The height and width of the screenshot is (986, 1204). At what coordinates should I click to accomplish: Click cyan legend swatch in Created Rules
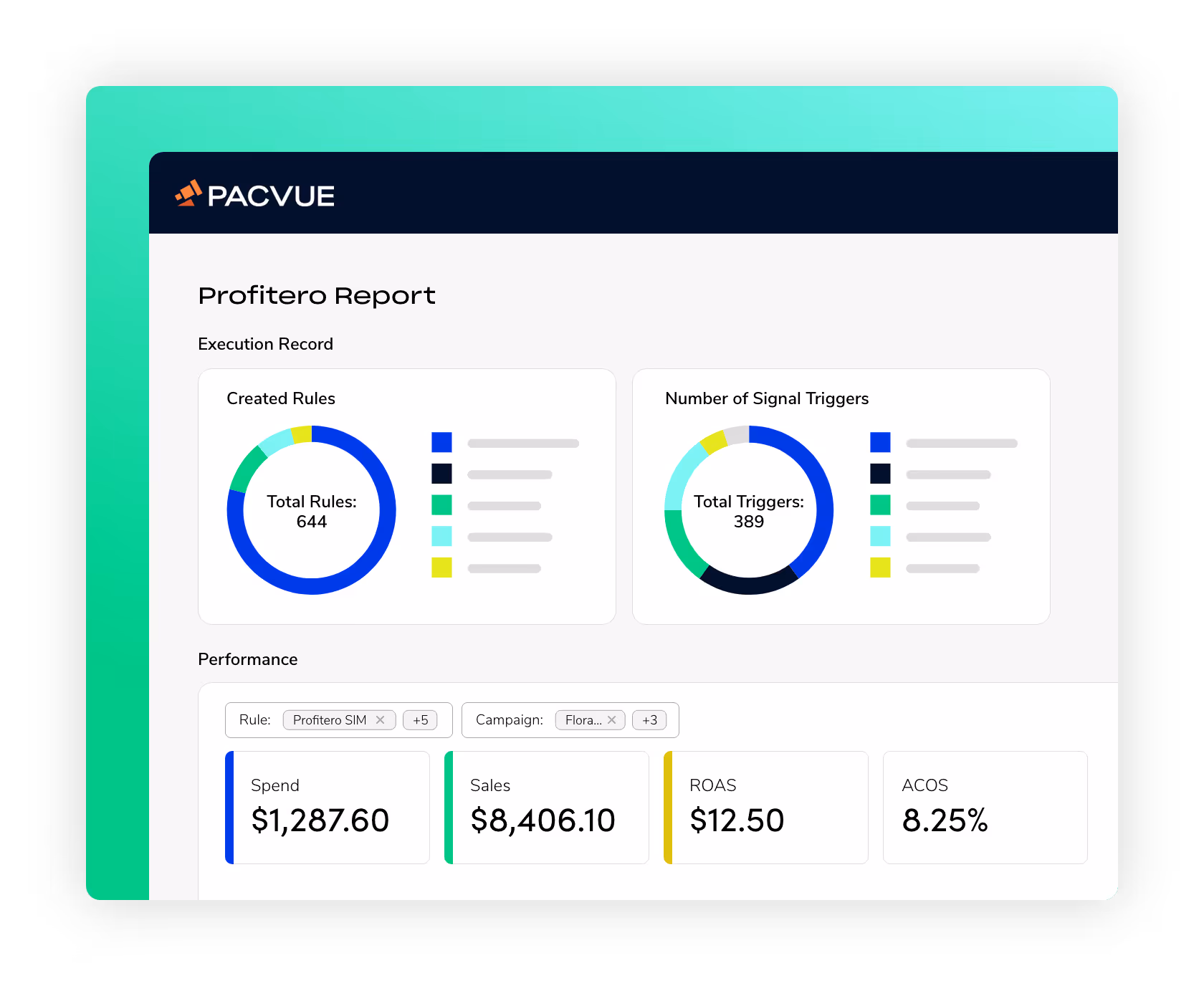click(x=441, y=536)
